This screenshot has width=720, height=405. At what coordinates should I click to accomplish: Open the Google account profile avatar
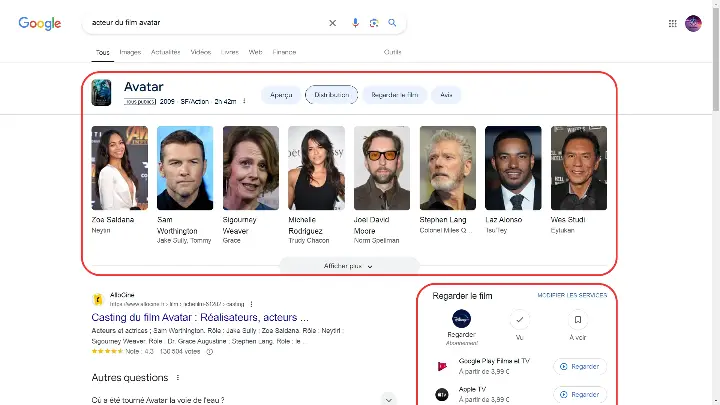(693, 23)
